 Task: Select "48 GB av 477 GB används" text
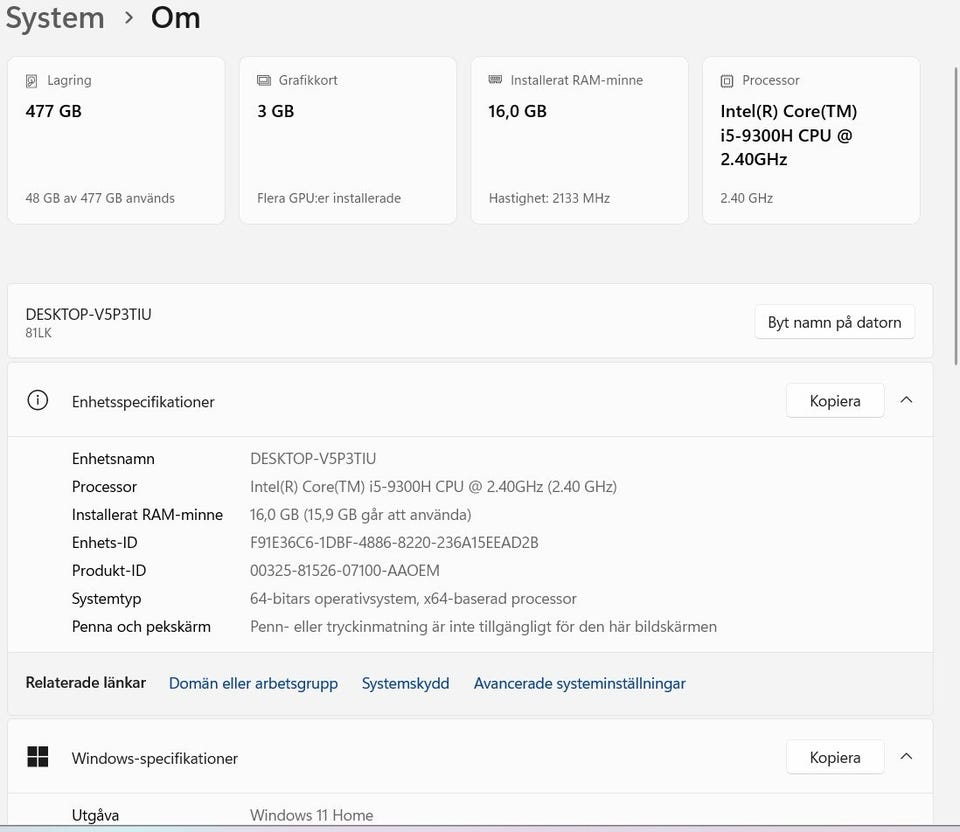click(100, 198)
